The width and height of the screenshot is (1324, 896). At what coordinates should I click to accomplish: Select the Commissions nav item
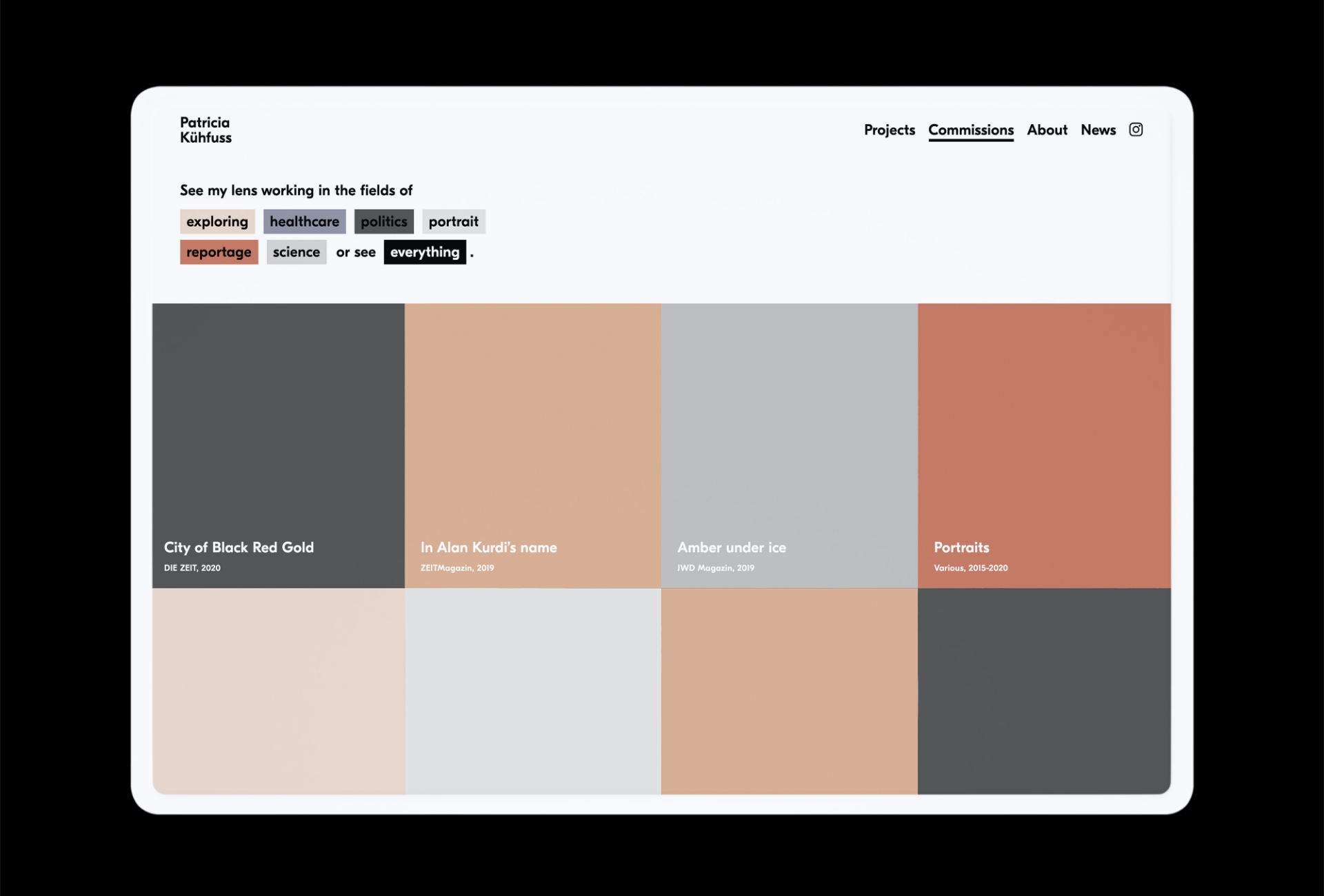(x=970, y=130)
